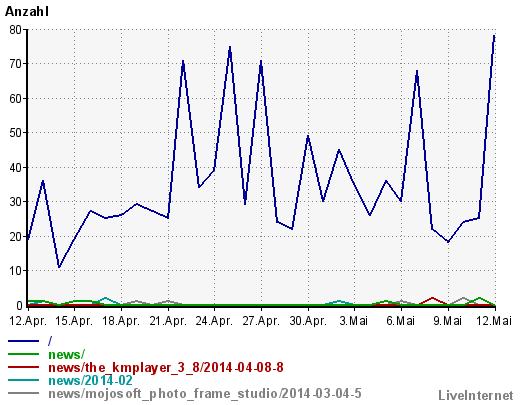Click the gray mojosoft legend color line

(x=23, y=393)
